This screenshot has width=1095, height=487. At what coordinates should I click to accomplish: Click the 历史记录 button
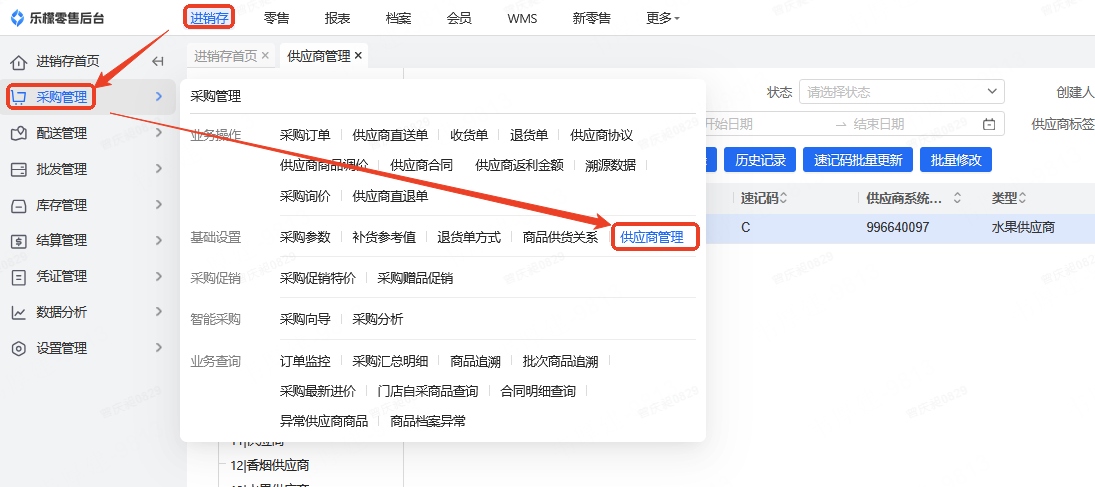(x=760, y=160)
